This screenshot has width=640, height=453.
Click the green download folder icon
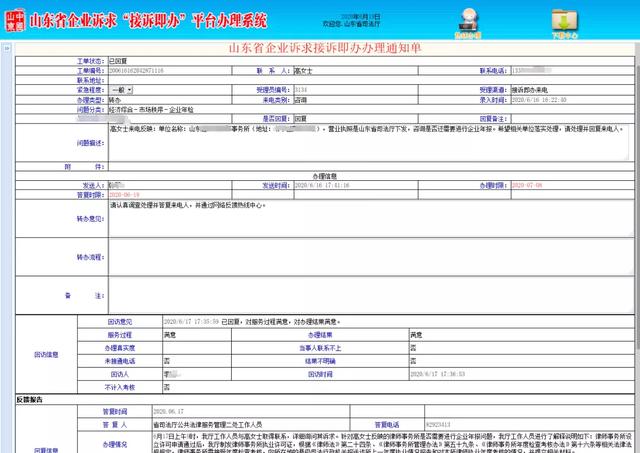[x=565, y=21]
